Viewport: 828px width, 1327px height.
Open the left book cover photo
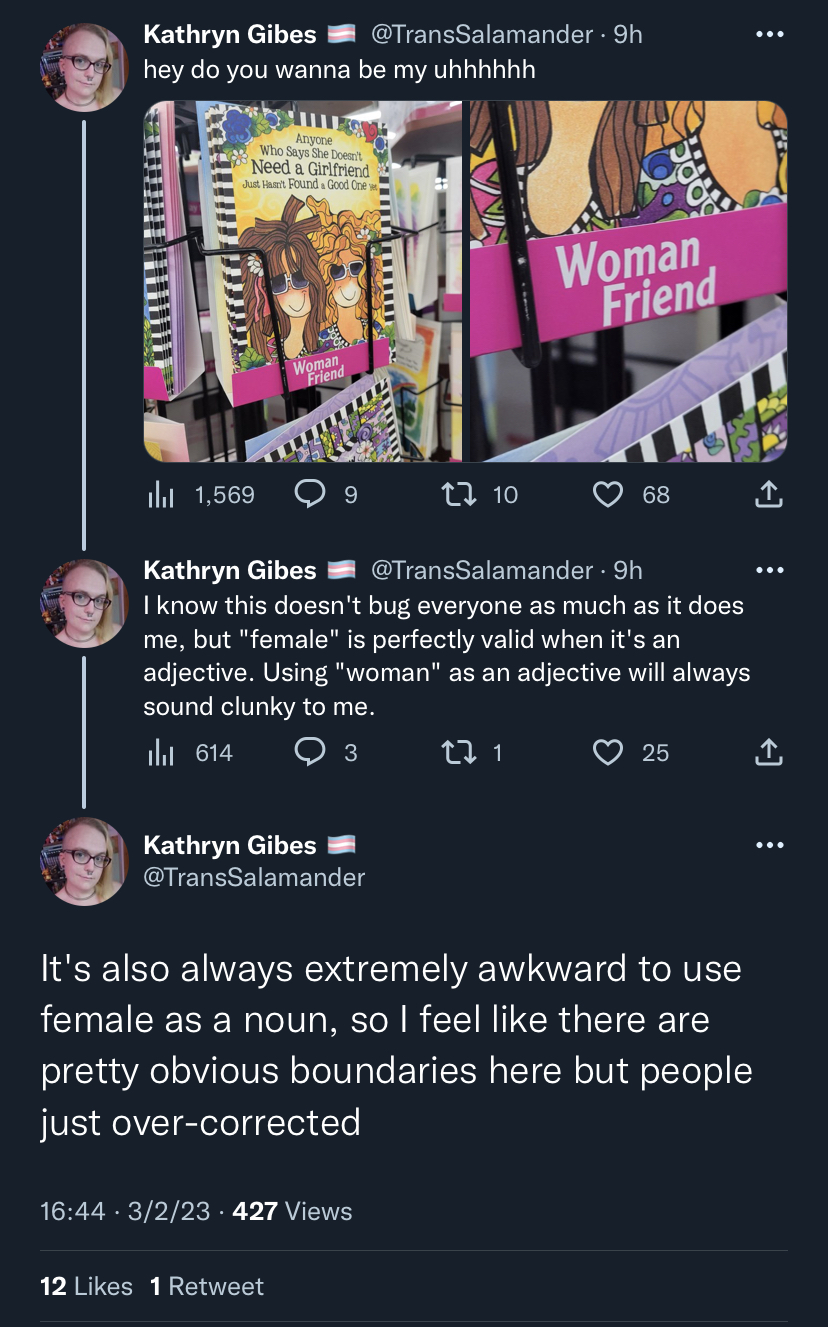click(x=303, y=281)
